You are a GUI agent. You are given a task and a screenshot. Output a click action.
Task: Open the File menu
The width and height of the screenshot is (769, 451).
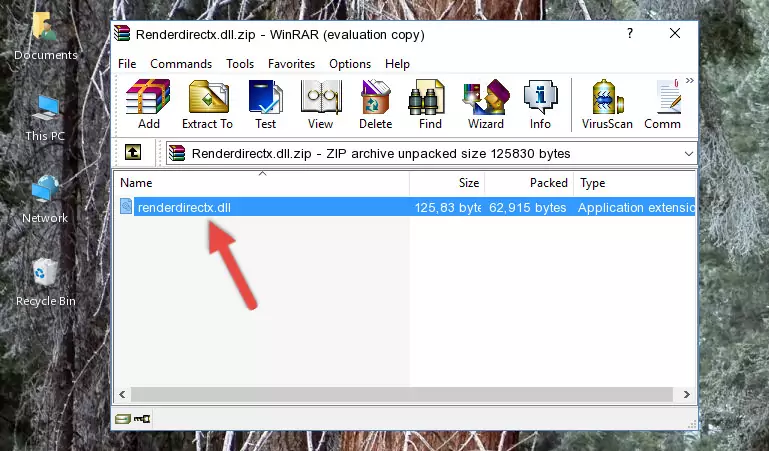127,64
